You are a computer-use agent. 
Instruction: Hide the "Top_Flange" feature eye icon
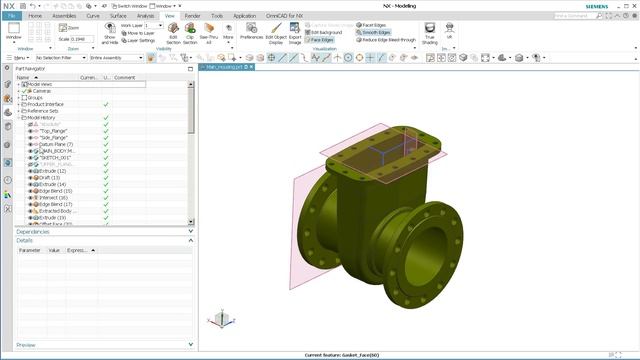tap(30, 131)
